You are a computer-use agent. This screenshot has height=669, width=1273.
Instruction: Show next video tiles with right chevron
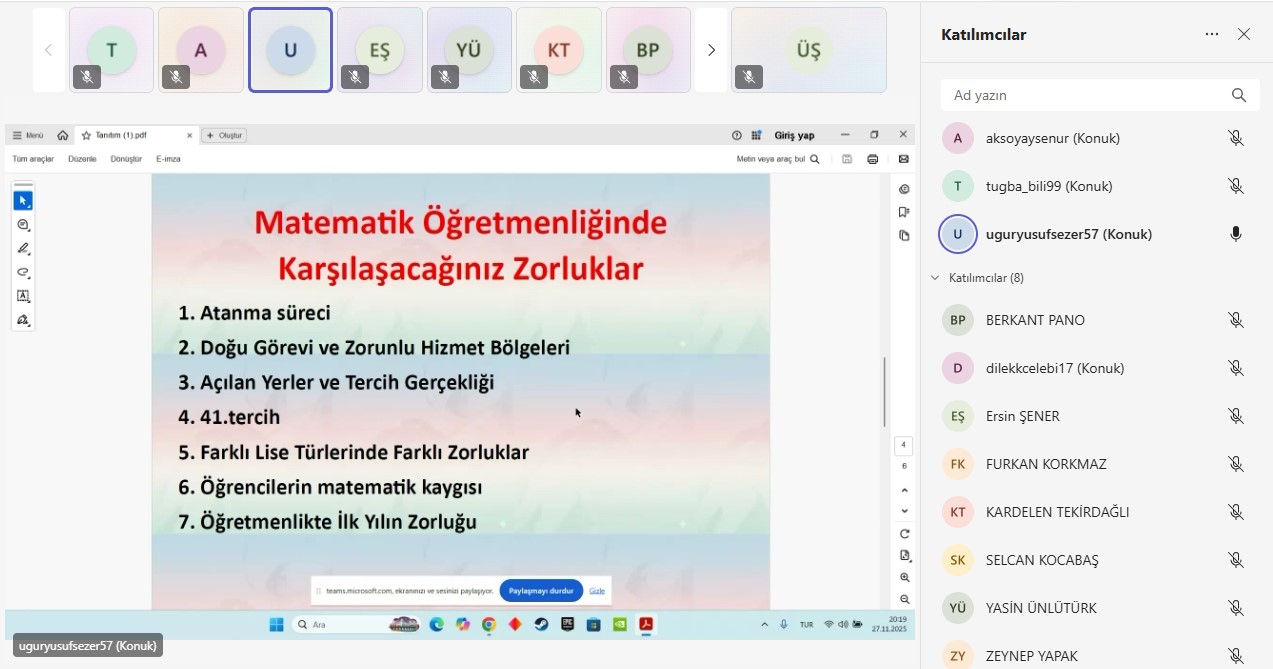(x=711, y=50)
